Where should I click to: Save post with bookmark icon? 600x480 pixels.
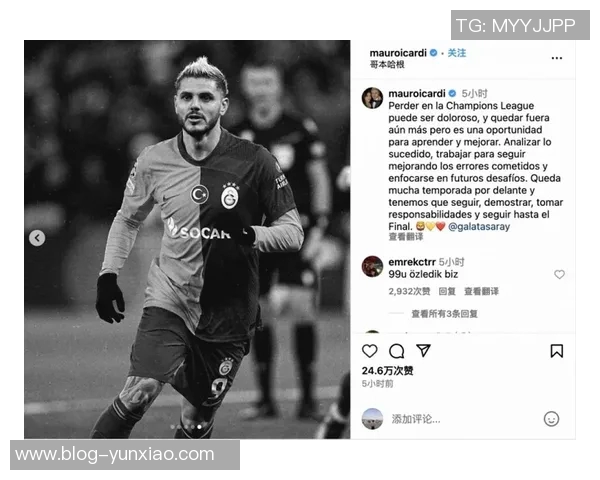click(557, 351)
